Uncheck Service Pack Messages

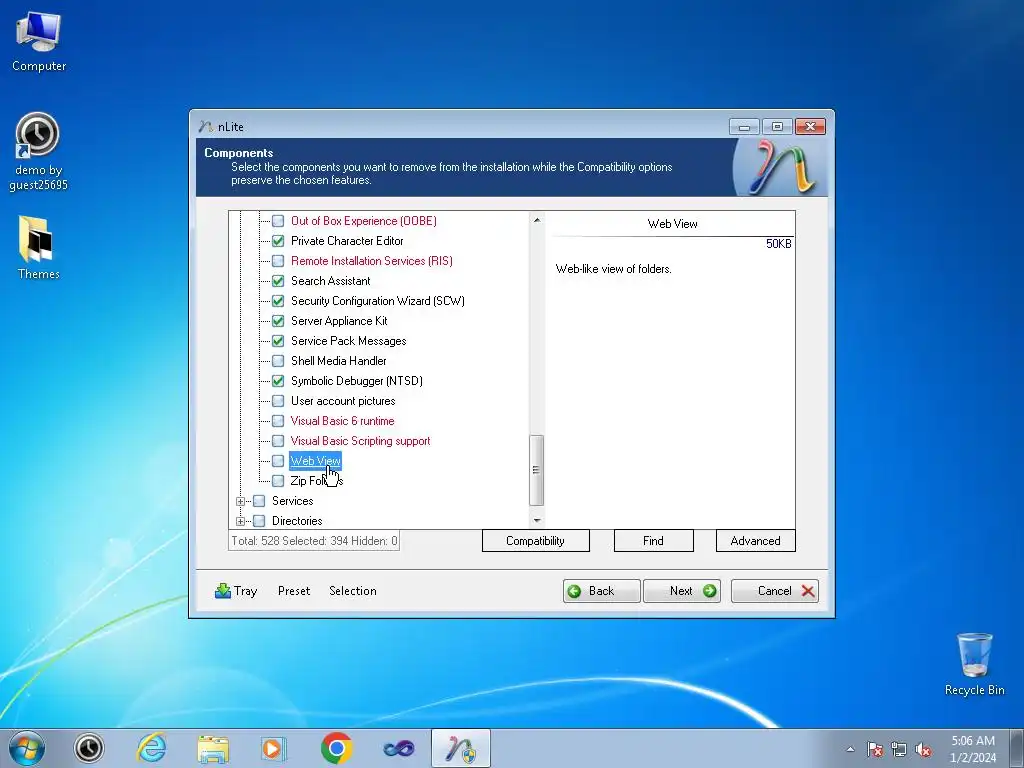tap(278, 341)
